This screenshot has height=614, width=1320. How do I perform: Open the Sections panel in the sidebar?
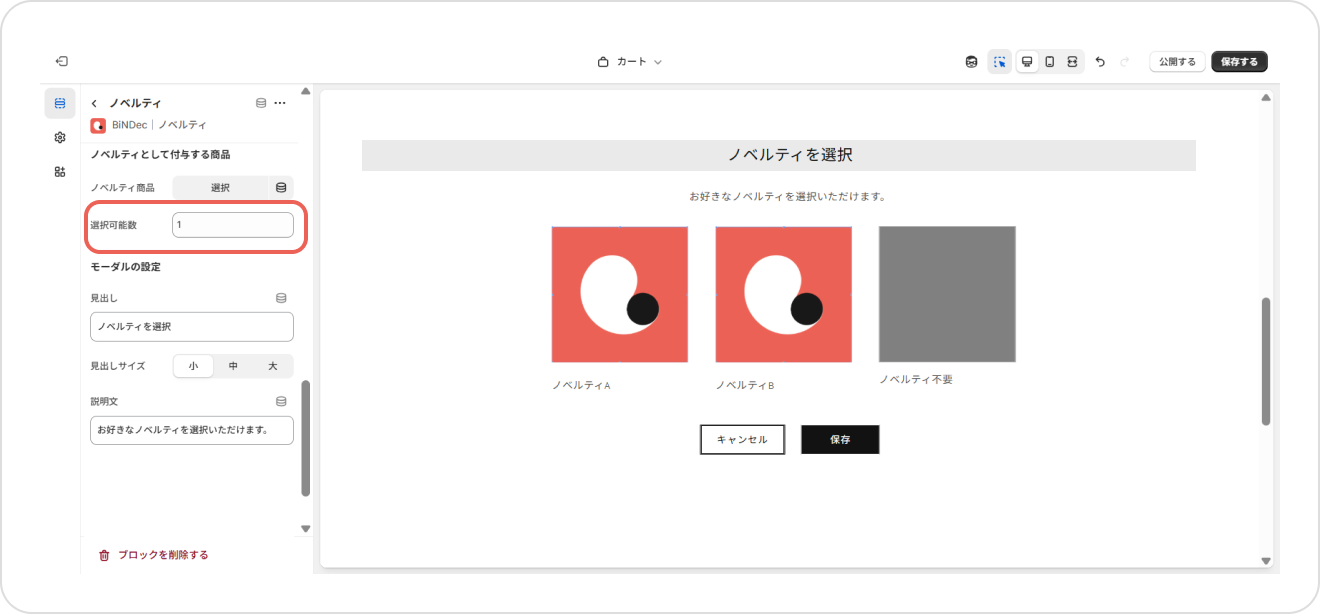coord(60,103)
